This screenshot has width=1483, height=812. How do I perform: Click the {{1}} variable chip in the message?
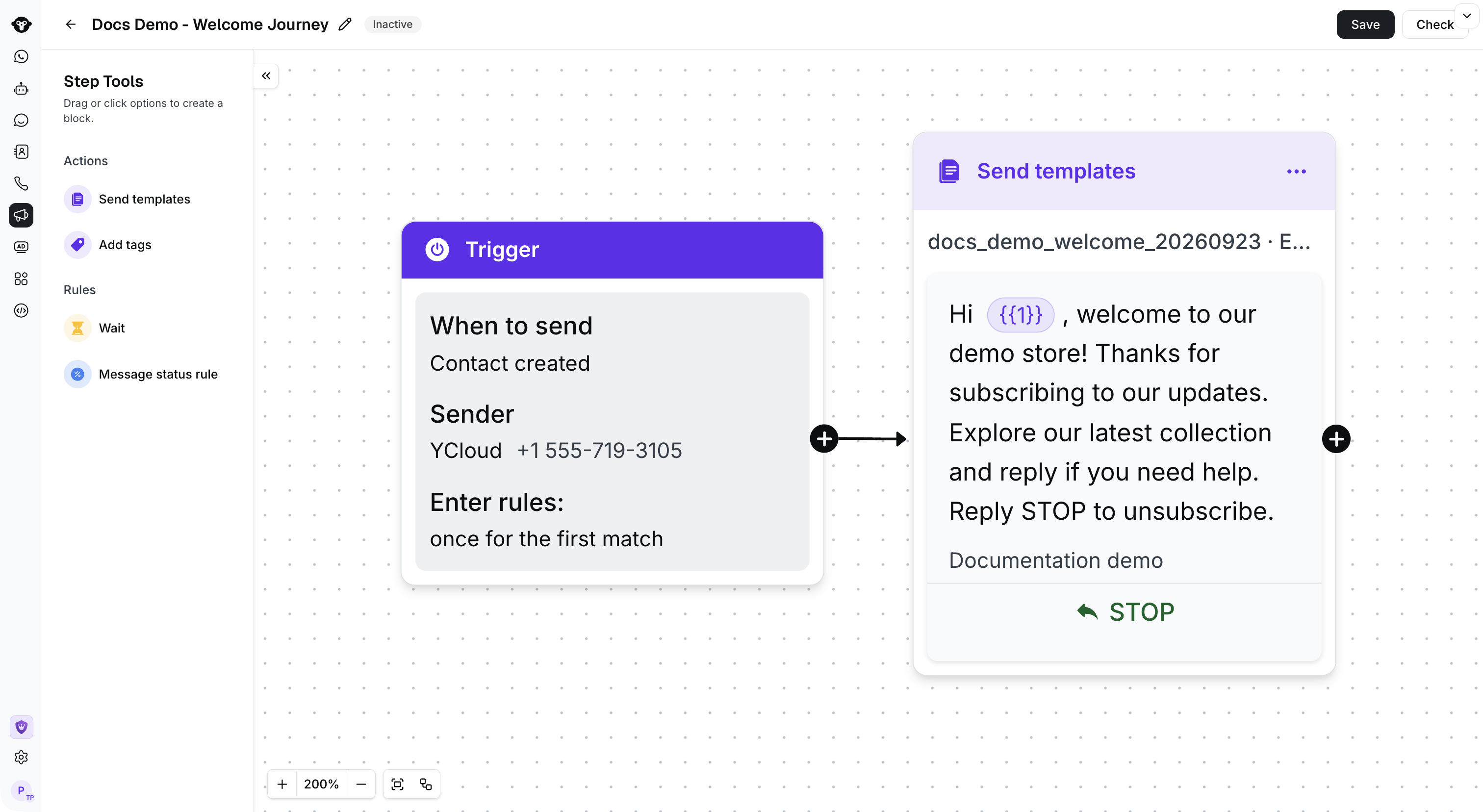point(1021,315)
